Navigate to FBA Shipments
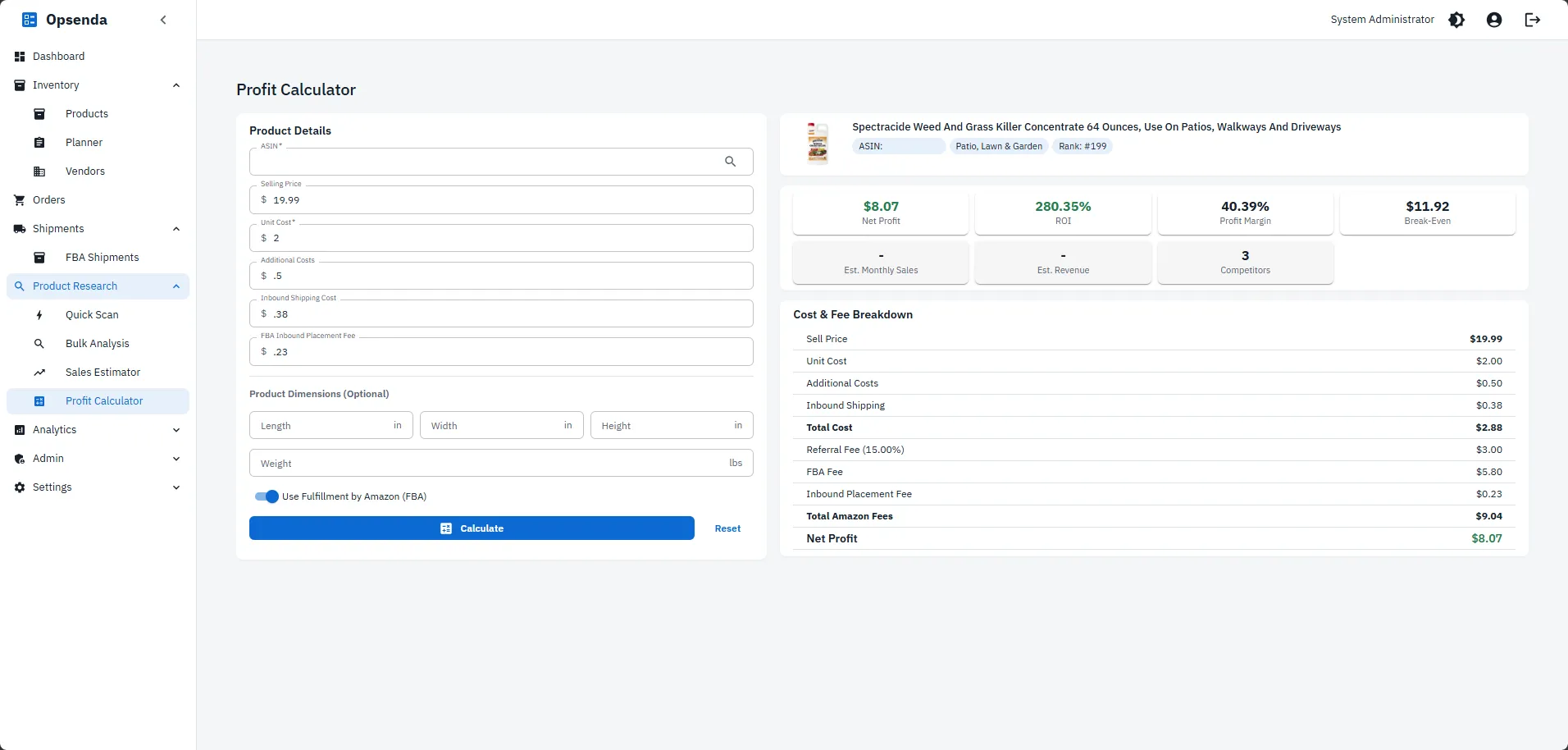1568x750 pixels. [x=98, y=258]
